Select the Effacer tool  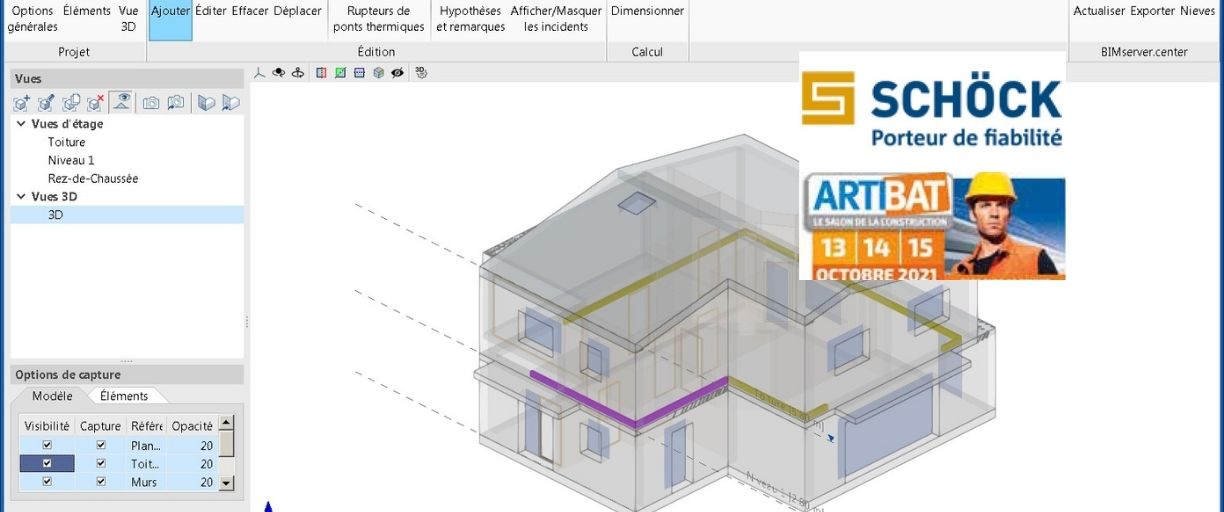pos(250,11)
